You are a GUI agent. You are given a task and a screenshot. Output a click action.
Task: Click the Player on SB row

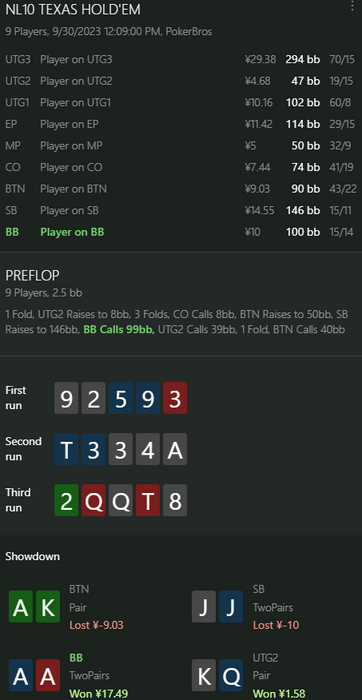click(181, 210)
